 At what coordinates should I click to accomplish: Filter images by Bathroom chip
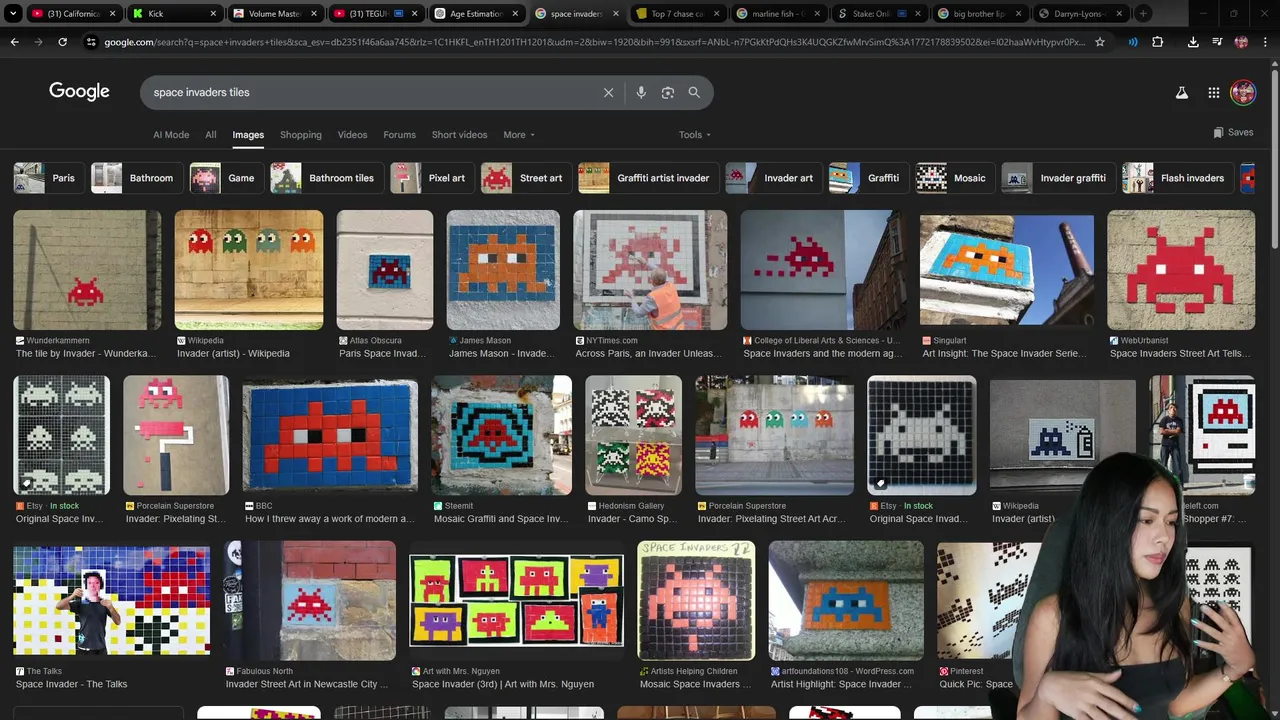click(135, 178)
